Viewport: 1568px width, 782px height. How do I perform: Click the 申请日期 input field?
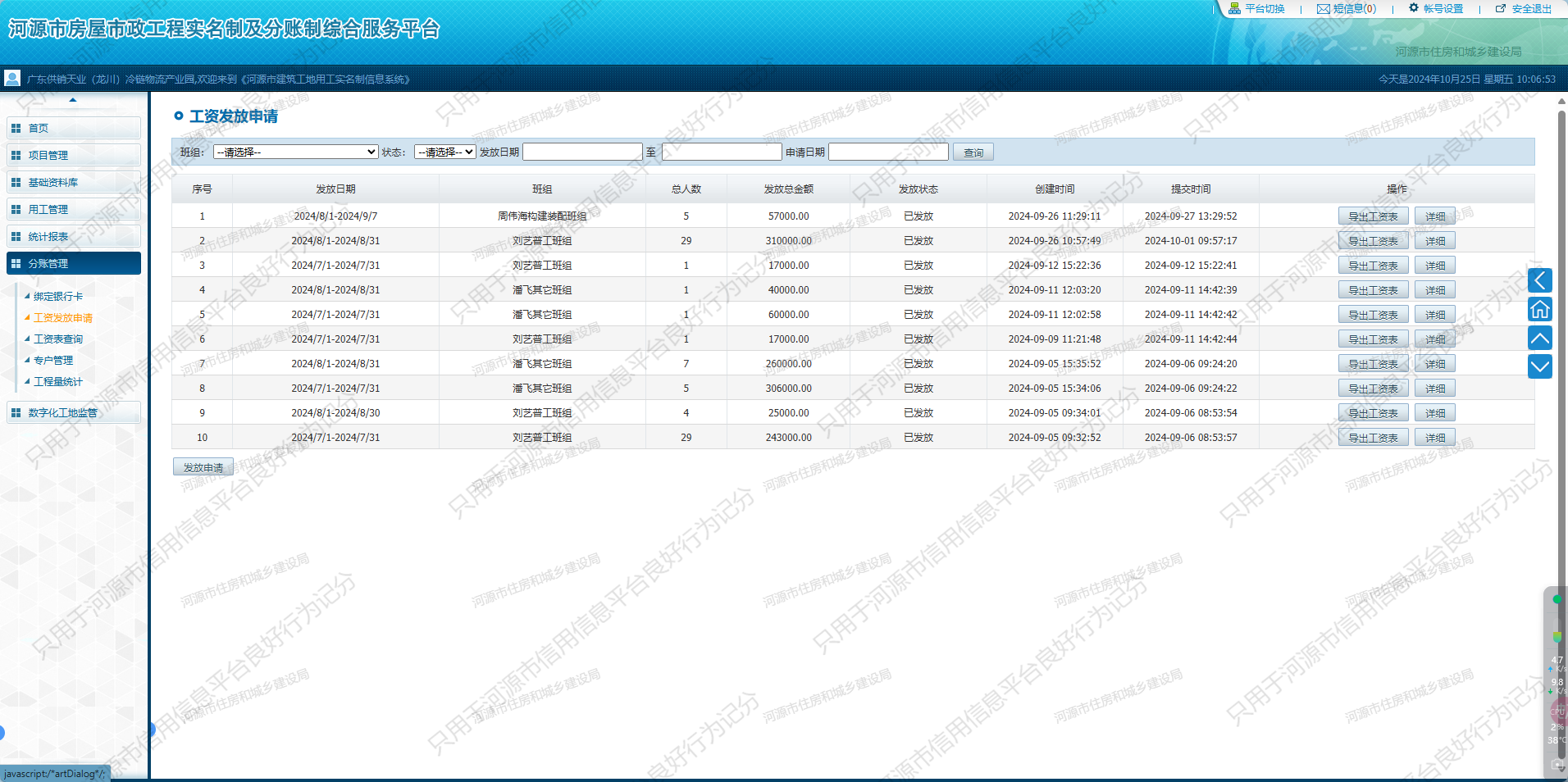(888, 152)
